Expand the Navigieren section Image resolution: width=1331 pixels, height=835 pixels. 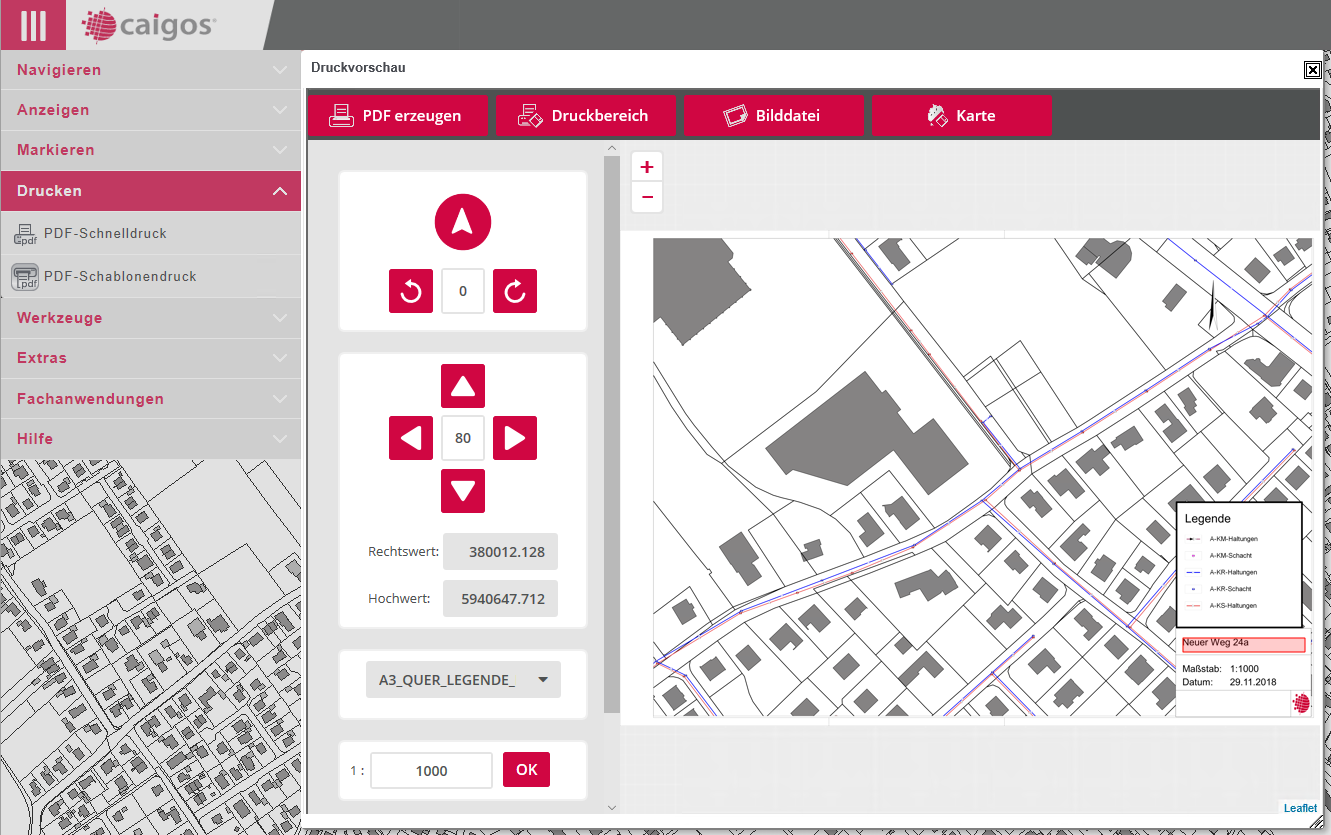[150, 70]
